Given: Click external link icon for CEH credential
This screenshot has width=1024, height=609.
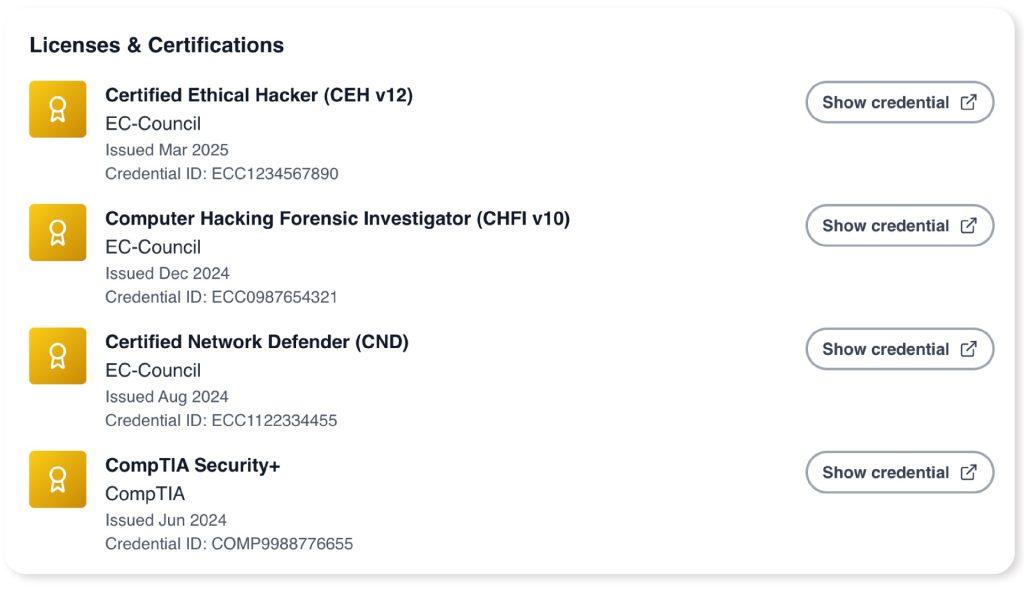Looking at the screenshot, I should 968,102.
